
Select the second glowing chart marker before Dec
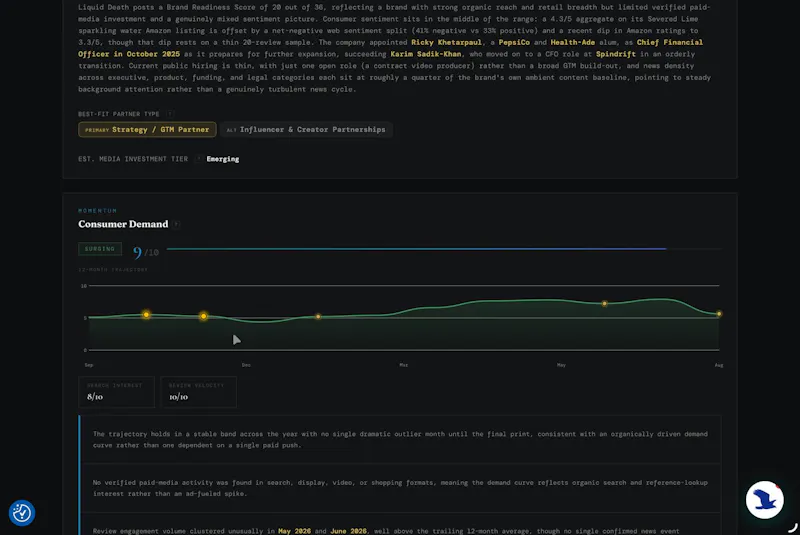[204, 316]
